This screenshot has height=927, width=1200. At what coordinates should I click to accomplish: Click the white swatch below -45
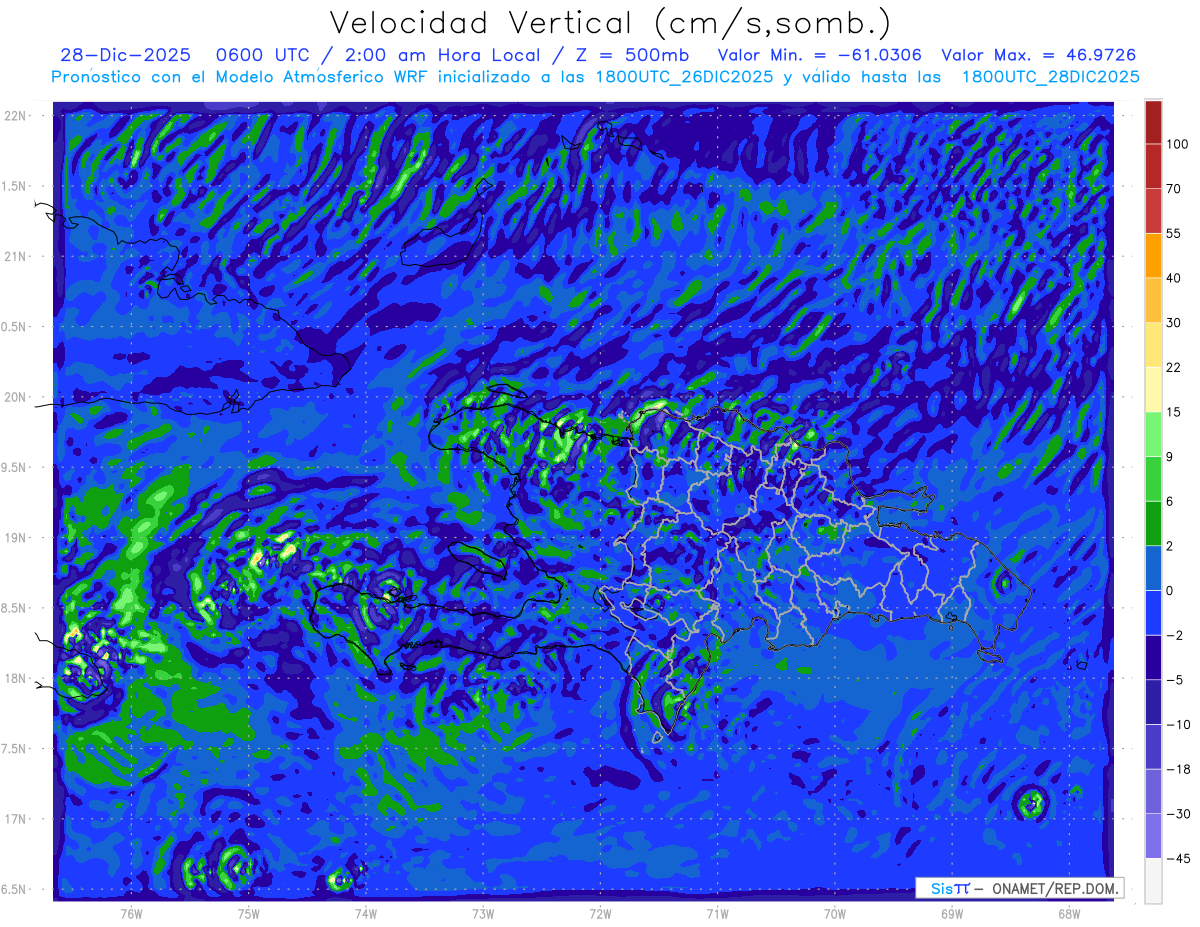pyautogui.click(x=1153, y=880)
